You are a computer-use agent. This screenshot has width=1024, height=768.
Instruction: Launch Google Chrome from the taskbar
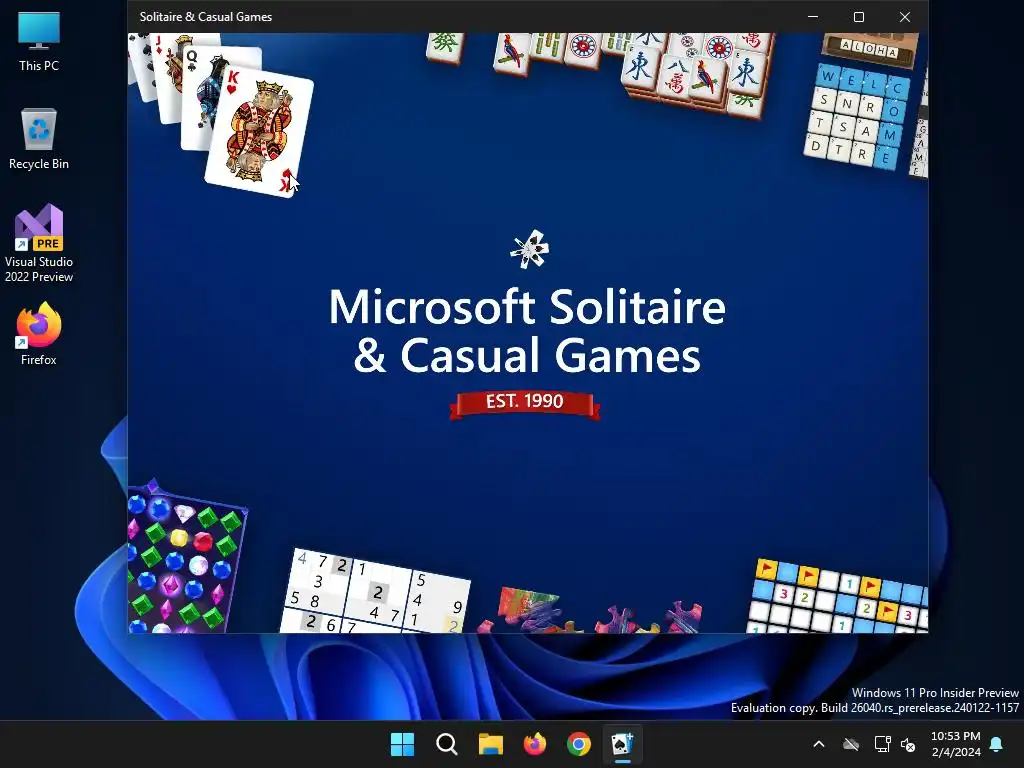pos(579,744)
